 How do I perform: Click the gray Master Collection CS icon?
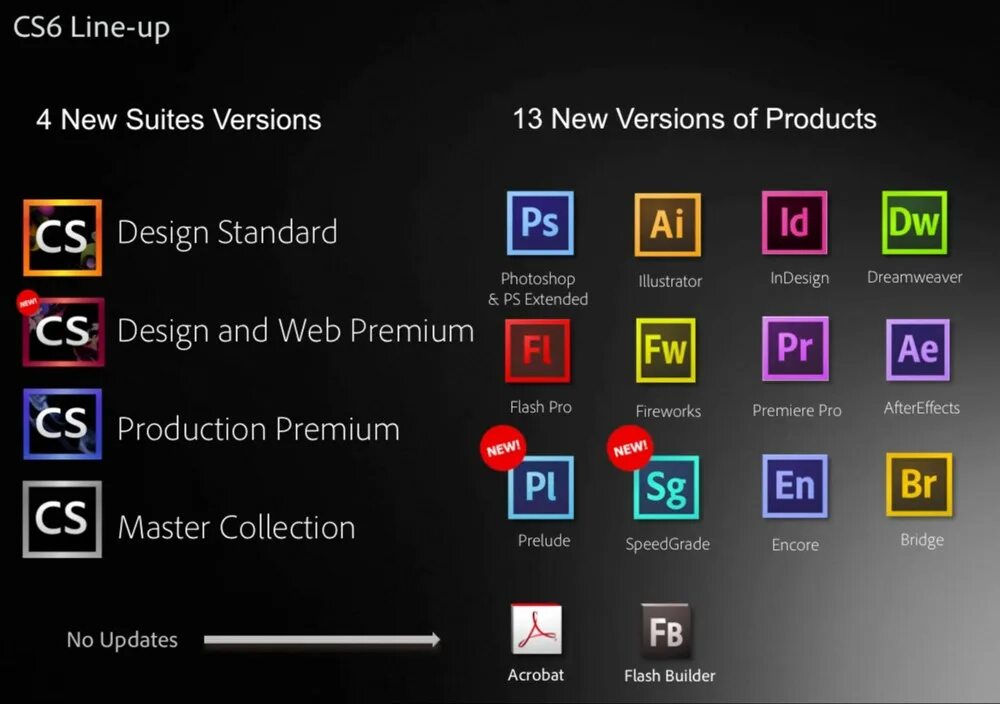point(62,519)
